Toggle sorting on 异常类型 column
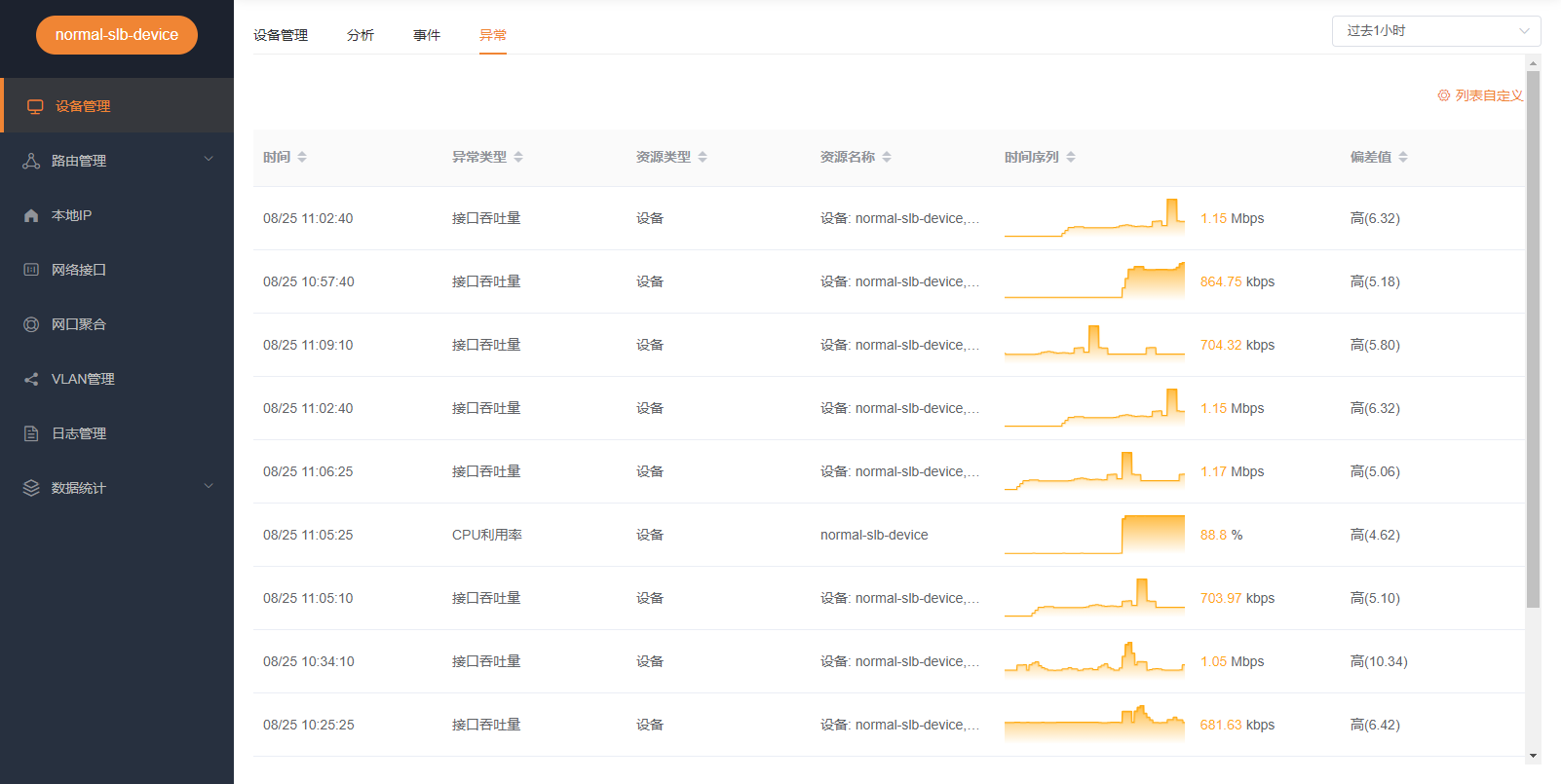The image size is (1561, 784). coord(518,157)
